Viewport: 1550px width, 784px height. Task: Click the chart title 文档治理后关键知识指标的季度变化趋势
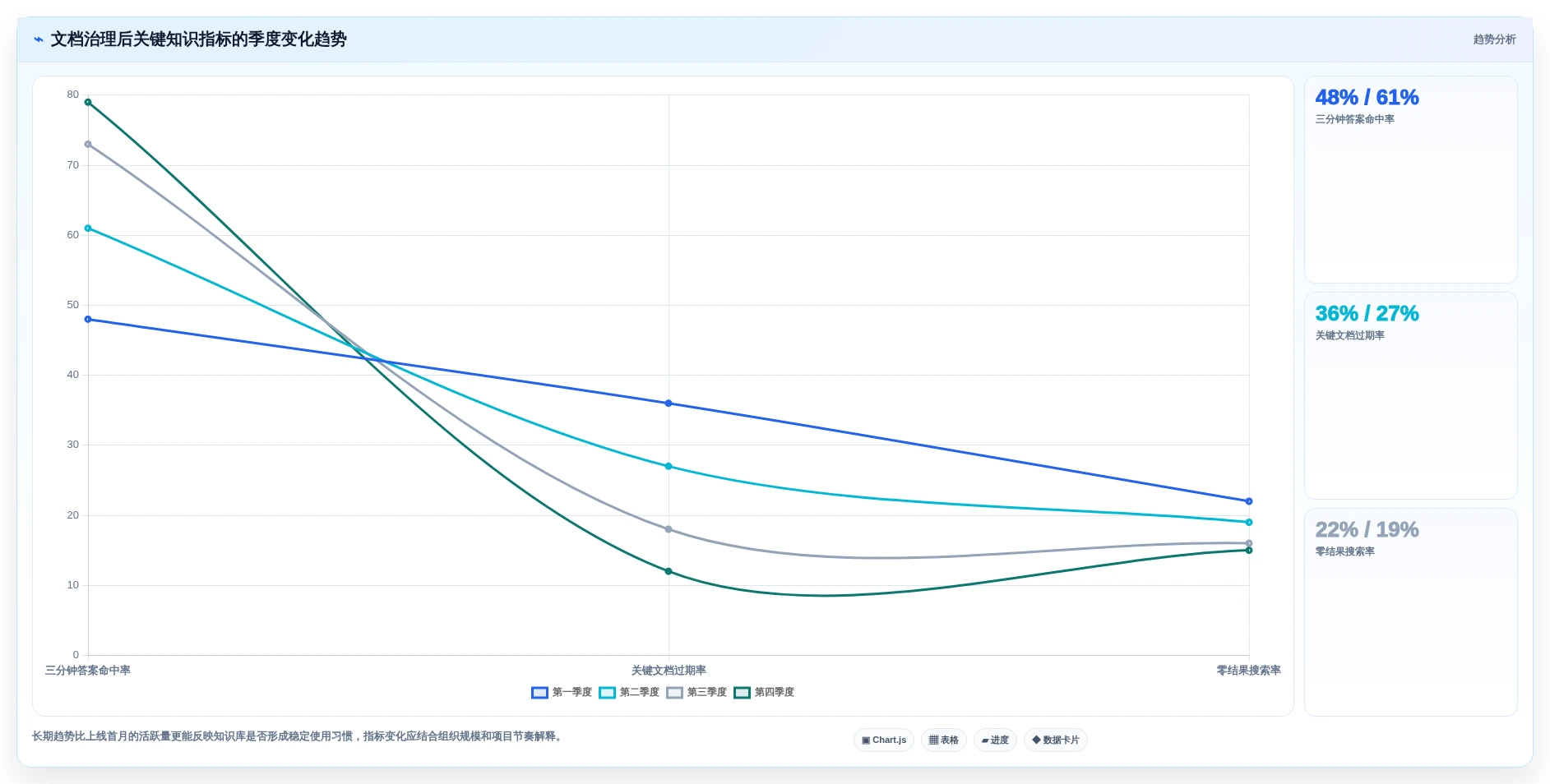coord(199,39)
